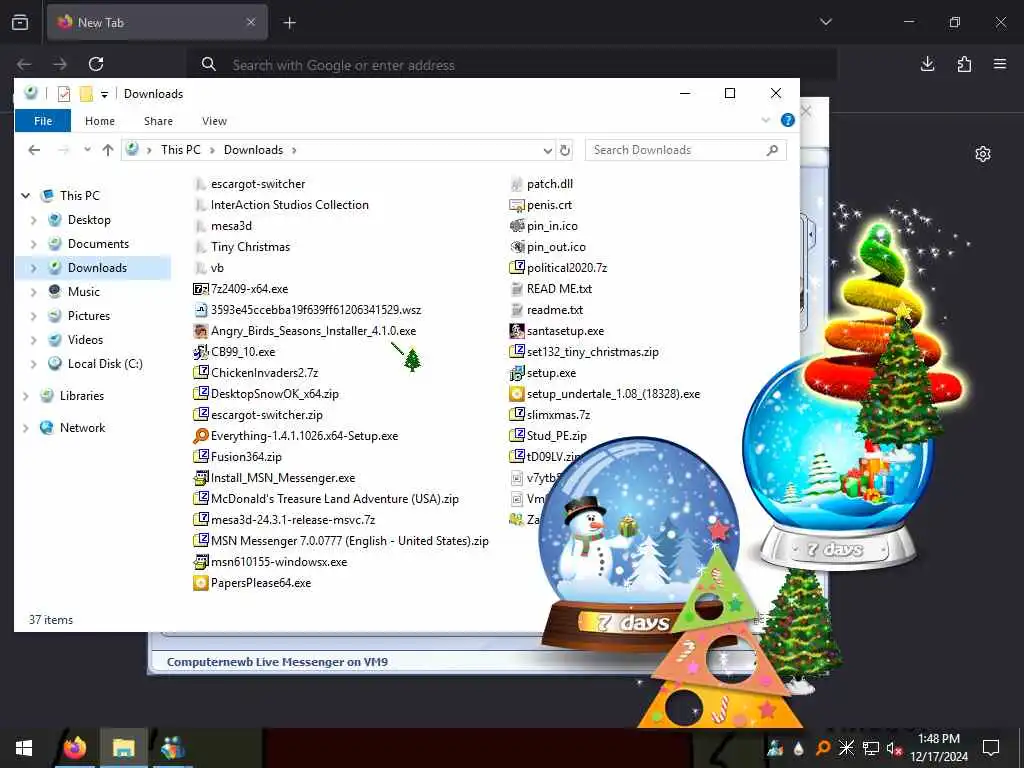Click Downloads in address breadcrumb
The image size is (1024, 768).
pos(253,150)
